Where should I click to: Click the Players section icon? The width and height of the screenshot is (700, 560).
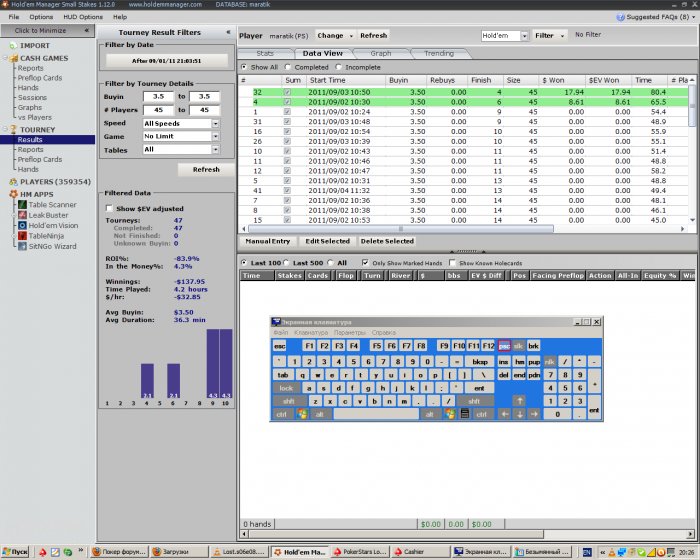coord(12,183)
